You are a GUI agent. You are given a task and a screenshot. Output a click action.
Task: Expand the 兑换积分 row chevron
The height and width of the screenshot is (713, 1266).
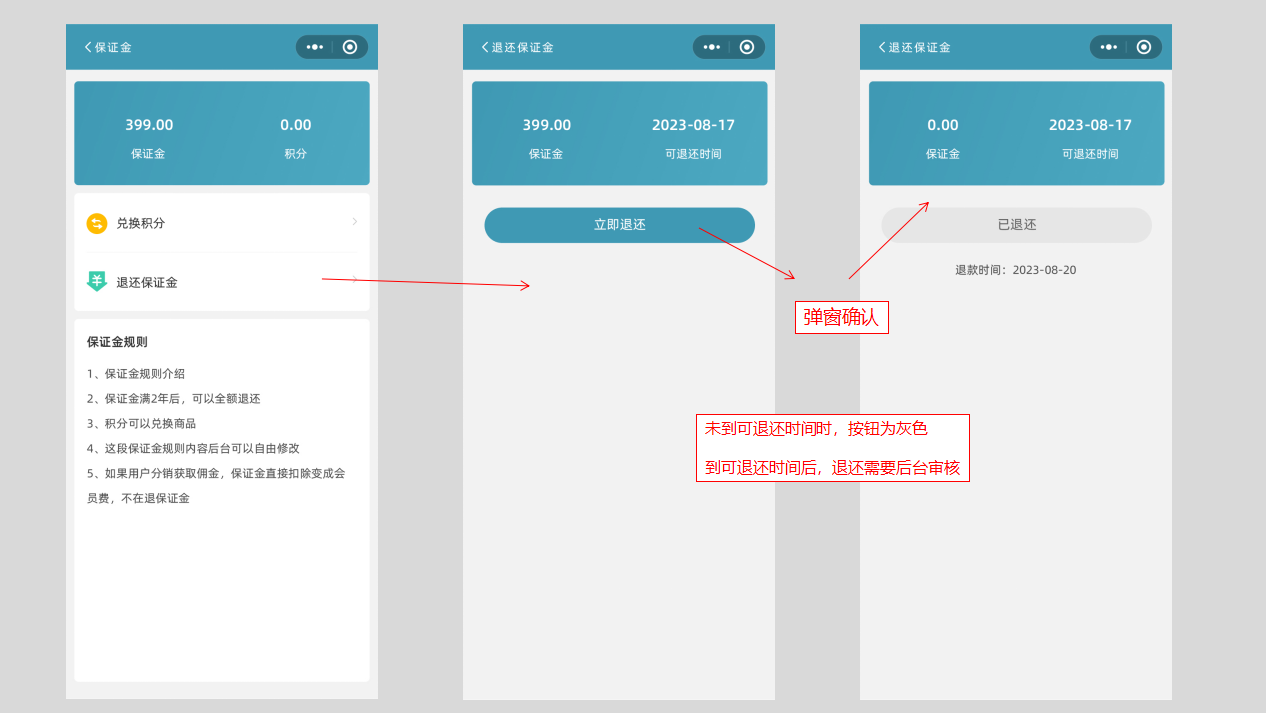pyautogui.click(x=354, y=221)
